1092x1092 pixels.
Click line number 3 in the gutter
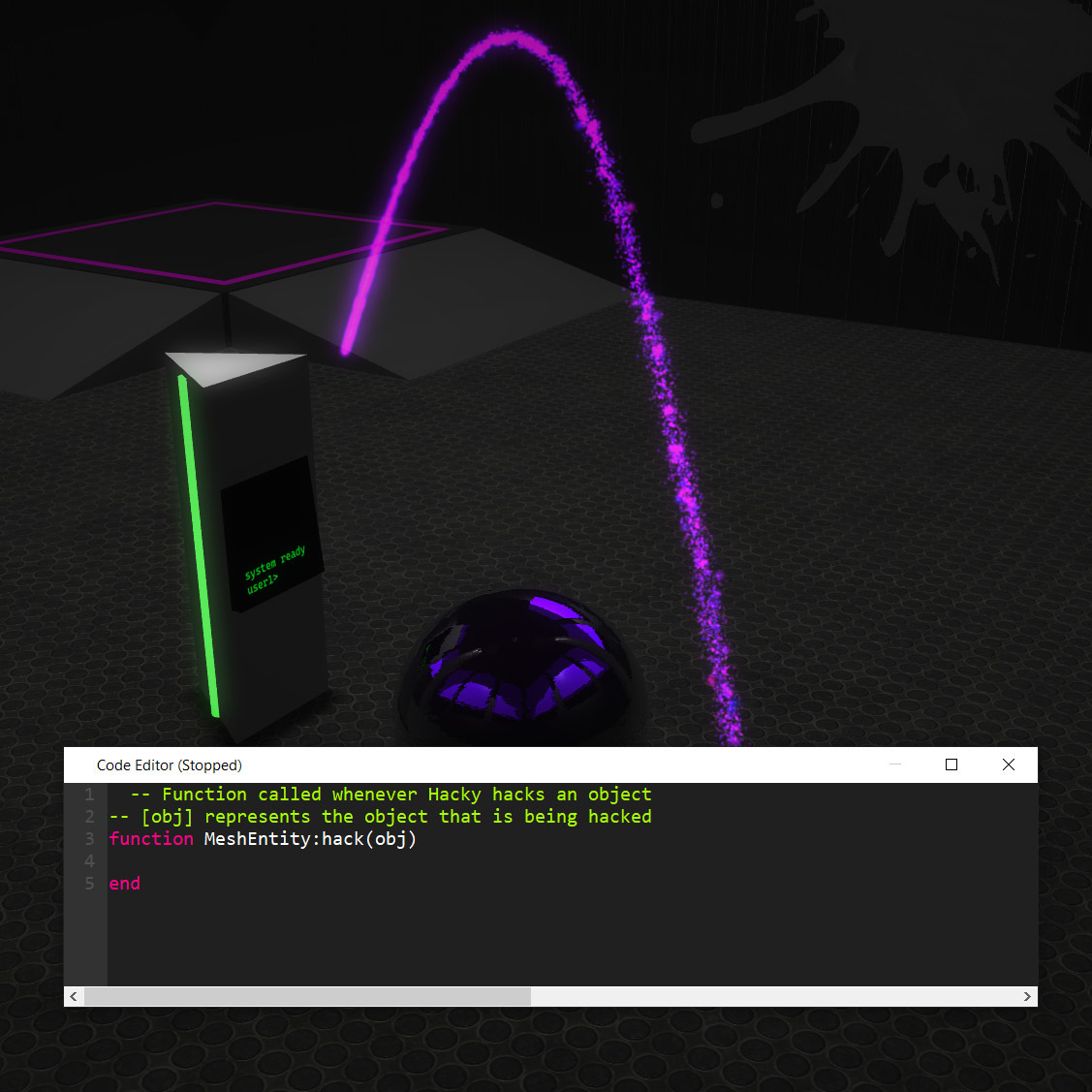tap(89, 839)
